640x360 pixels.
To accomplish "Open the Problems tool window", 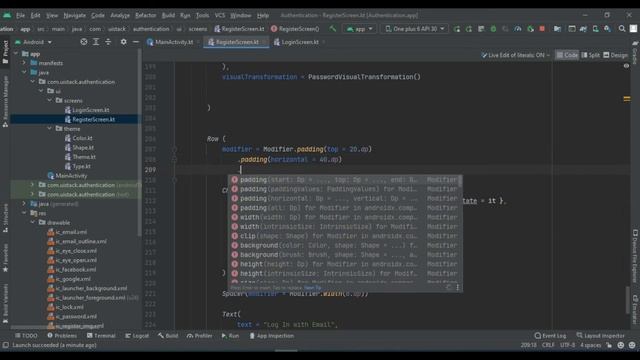I will tap(62, 336).
